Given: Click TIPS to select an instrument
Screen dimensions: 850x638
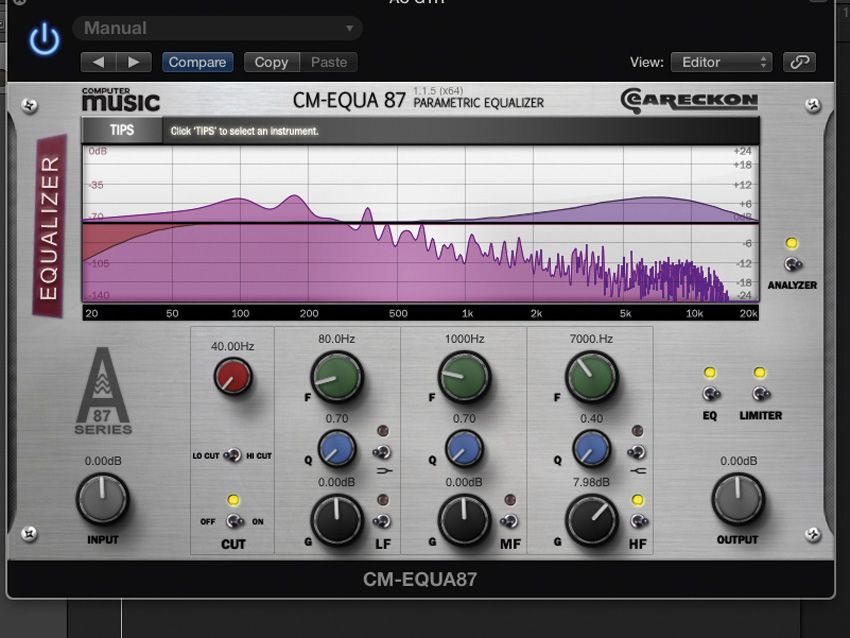Looking at the screenshot, I should (121, 131).
